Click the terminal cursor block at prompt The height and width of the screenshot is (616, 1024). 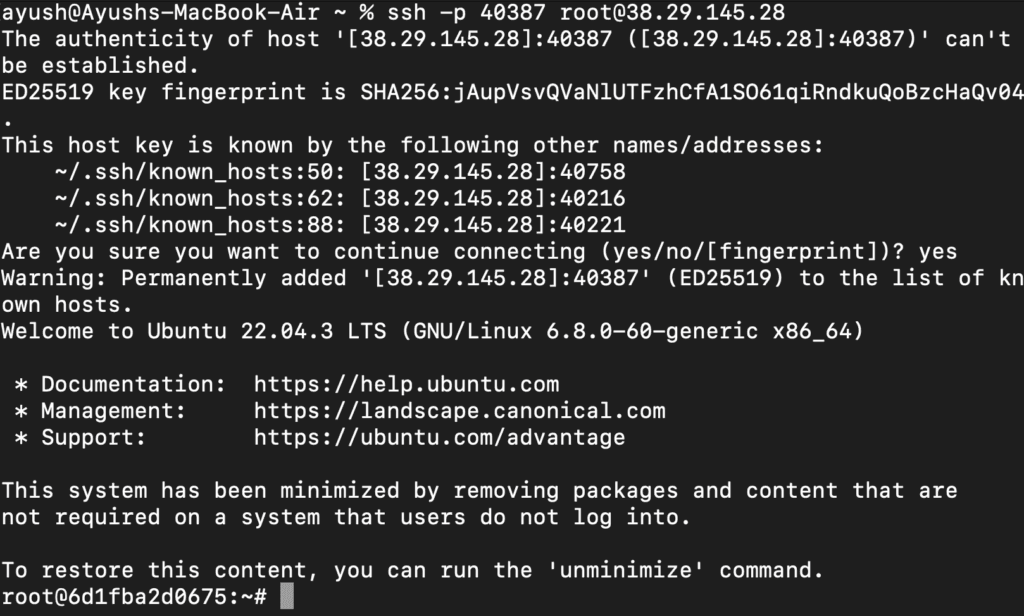tap(287, 596)
